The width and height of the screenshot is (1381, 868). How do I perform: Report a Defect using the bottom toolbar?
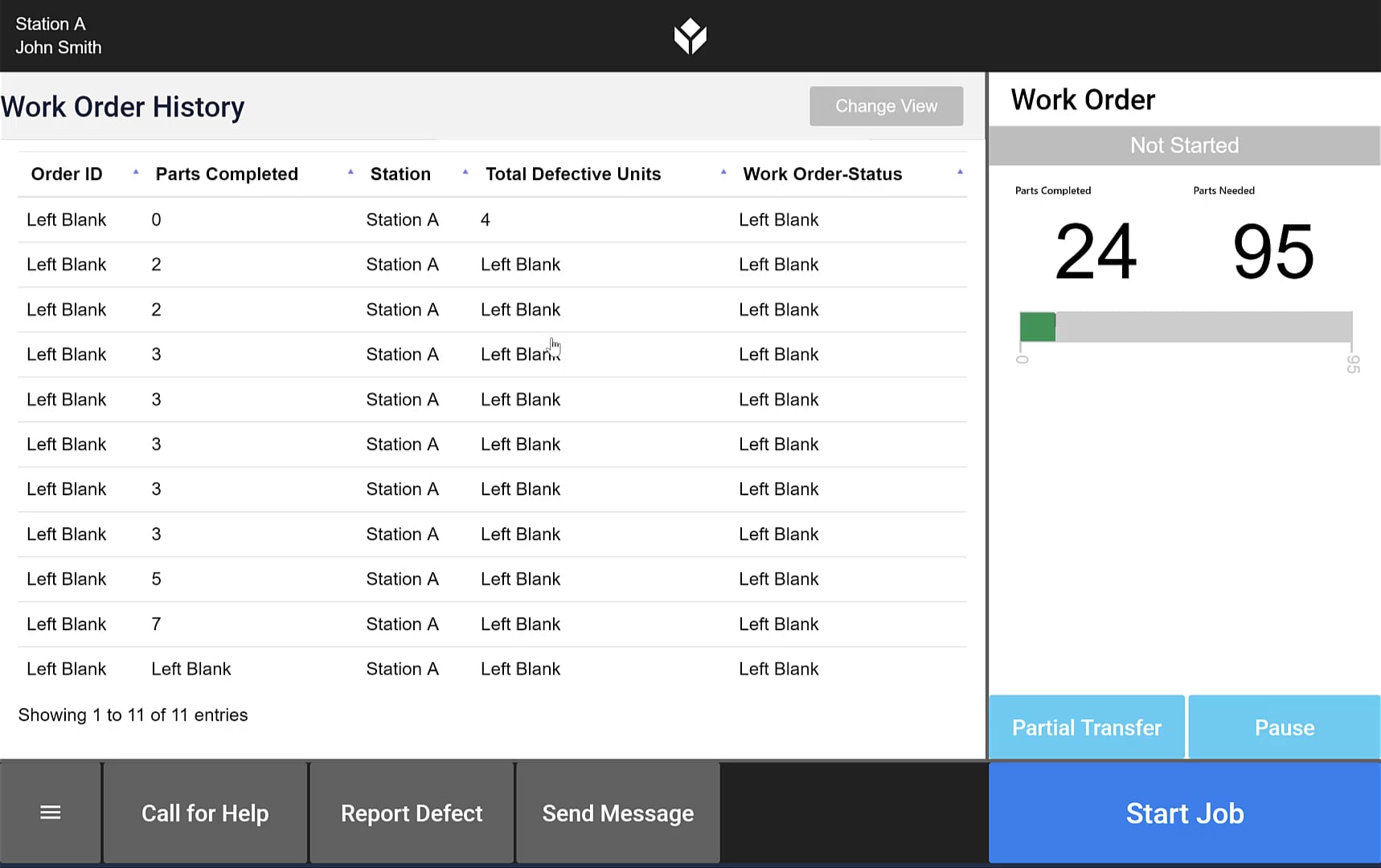pos(411,813)
